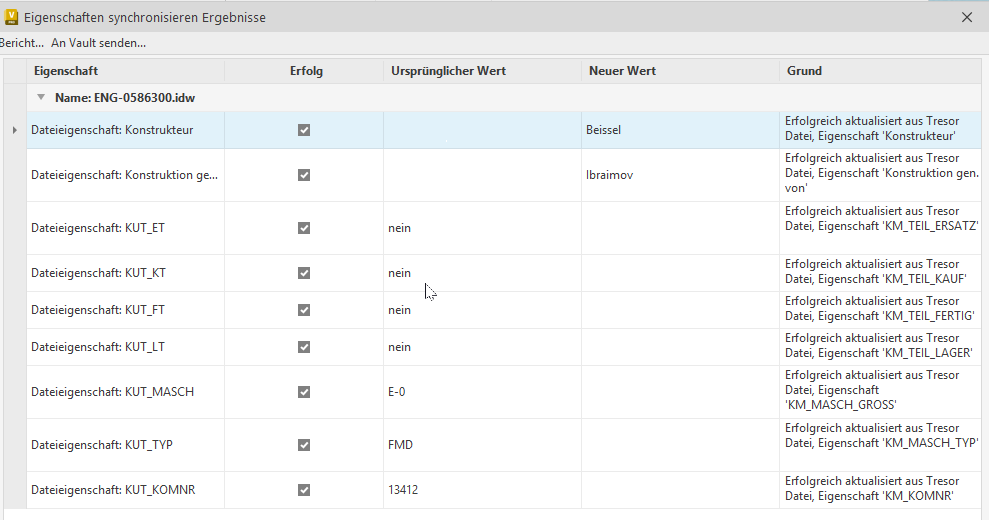Toggle Erfolg checkbox for KUT_KOMNR row
Image resolution: width=989 pixels, height=520 pixels.
point(304,490)
